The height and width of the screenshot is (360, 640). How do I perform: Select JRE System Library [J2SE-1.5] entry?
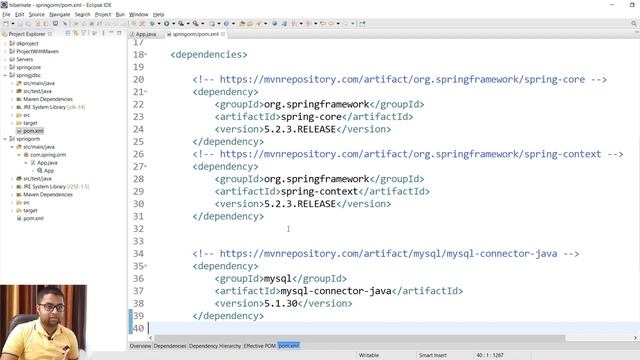click(56, 187)
